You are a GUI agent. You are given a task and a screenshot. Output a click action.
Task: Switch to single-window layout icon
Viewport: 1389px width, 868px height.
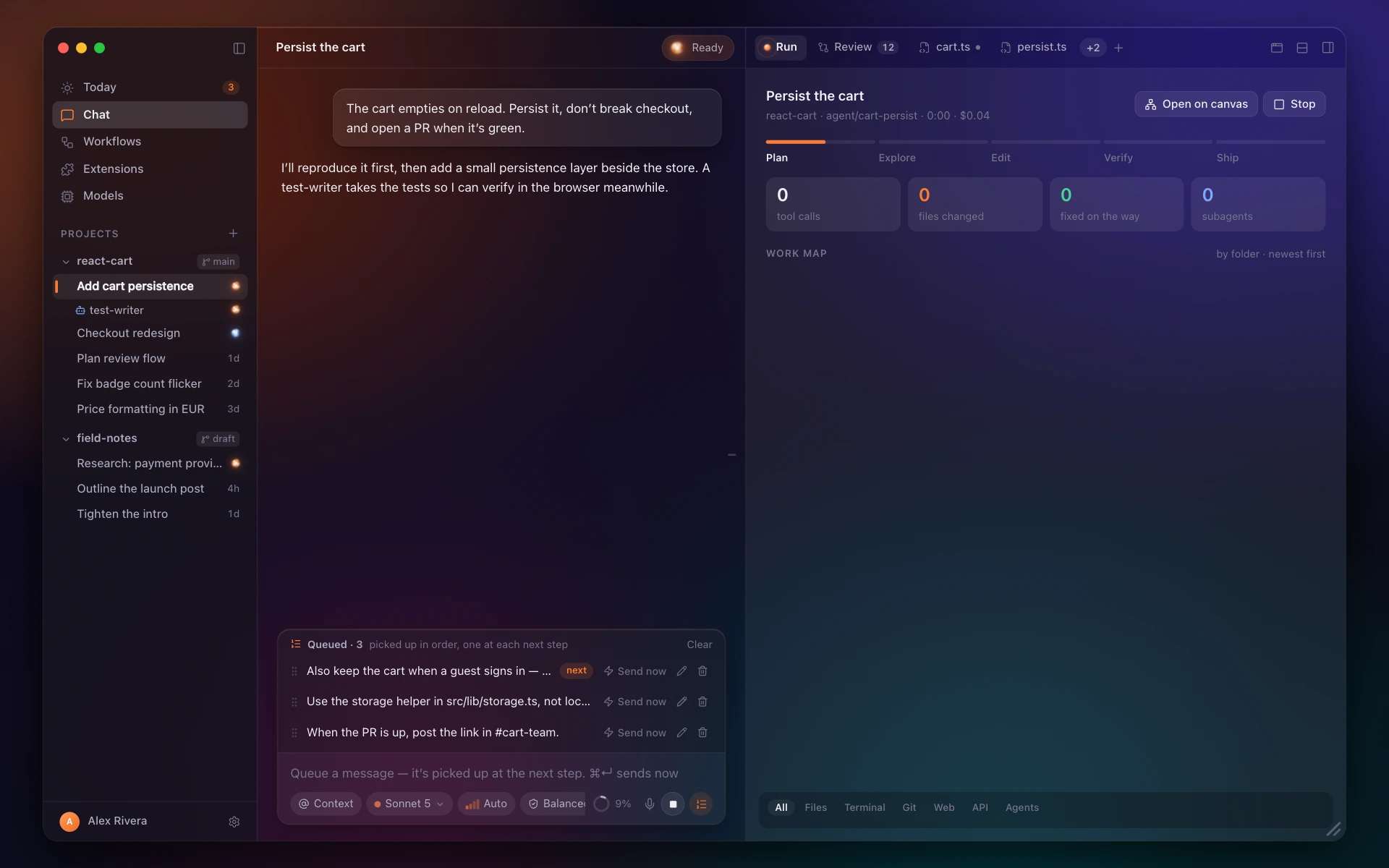click(1277, 48)
